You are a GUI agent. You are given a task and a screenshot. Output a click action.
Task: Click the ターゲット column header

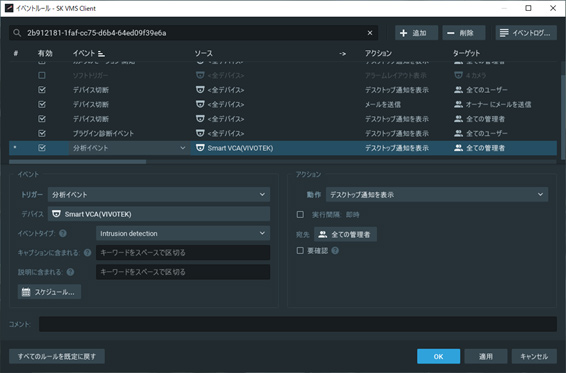coord(466,53)
